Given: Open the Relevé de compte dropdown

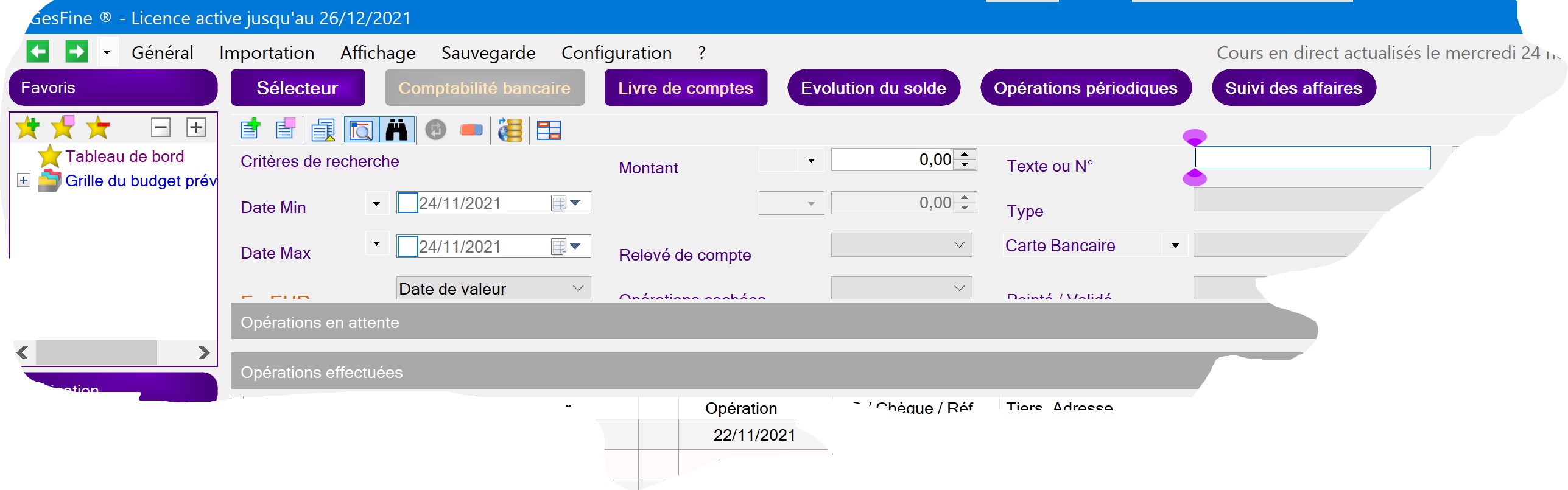Looking at the screenshot, I should click(958, 245).
